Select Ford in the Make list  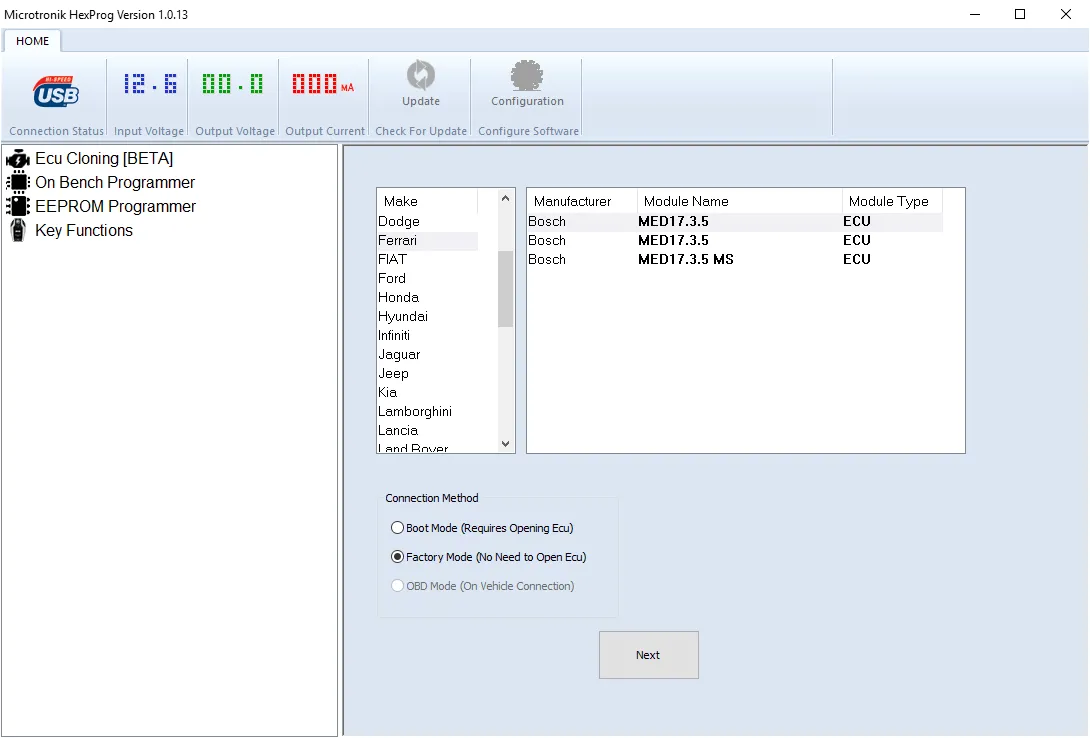428,278
